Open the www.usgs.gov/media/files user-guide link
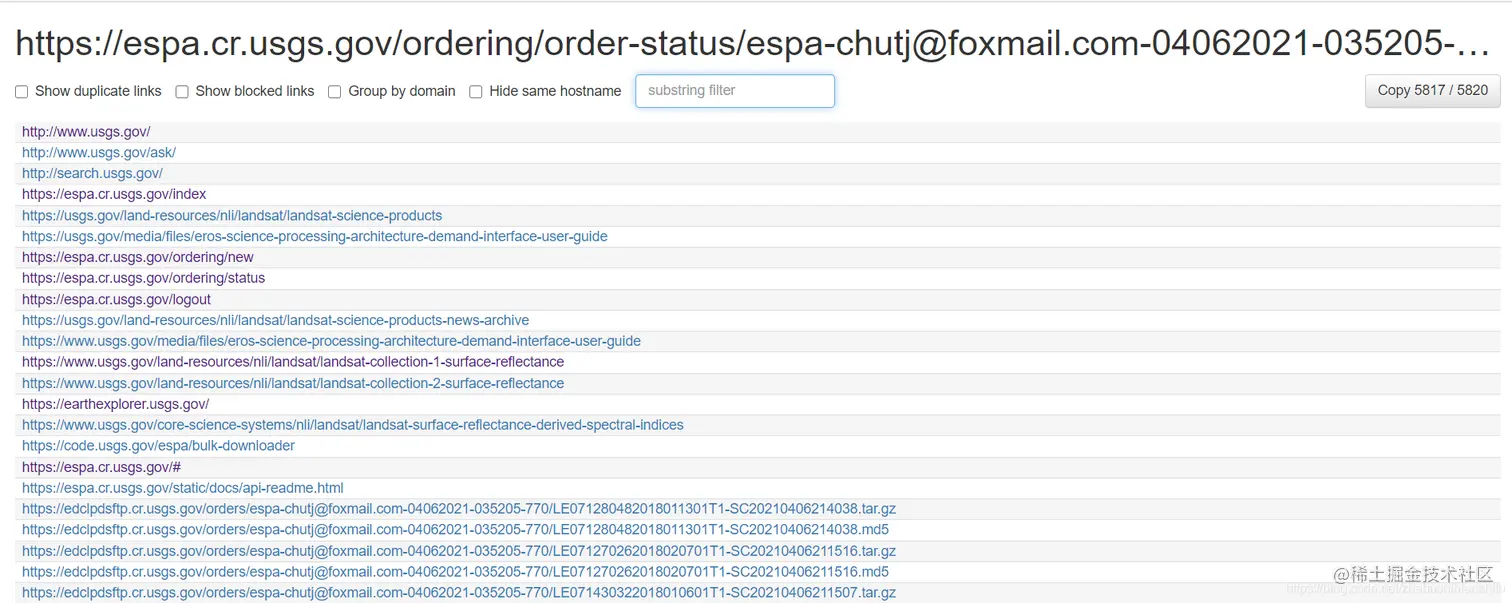The height and width of the screenshot is (603, 1512). [x=331, y=342]
